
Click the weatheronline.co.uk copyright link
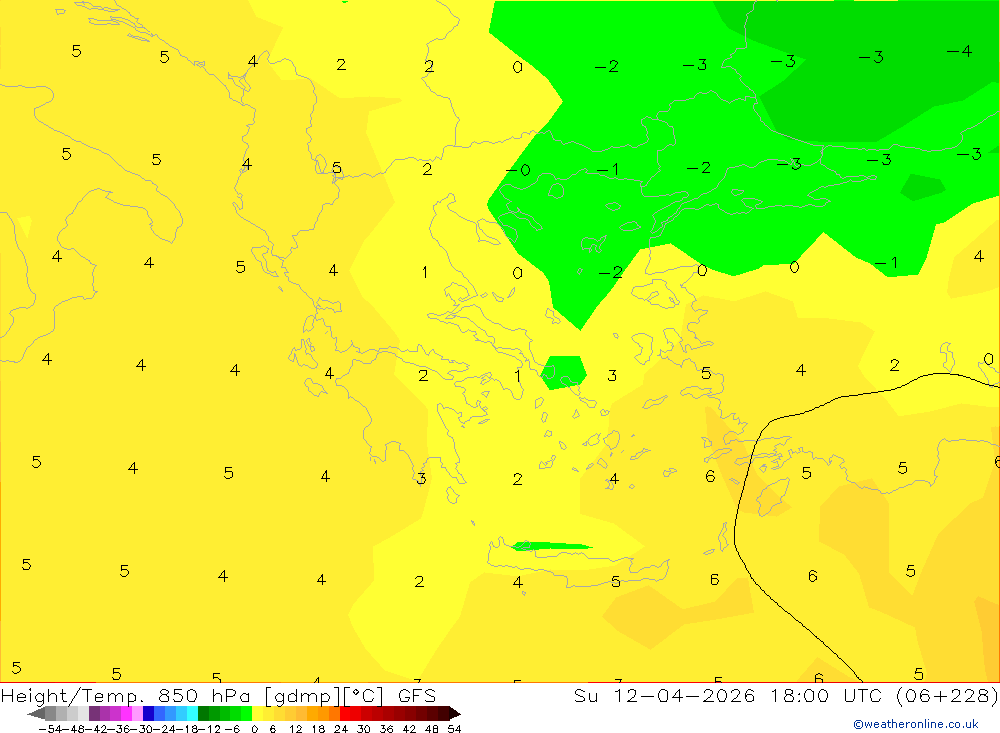tap(915, 724)
